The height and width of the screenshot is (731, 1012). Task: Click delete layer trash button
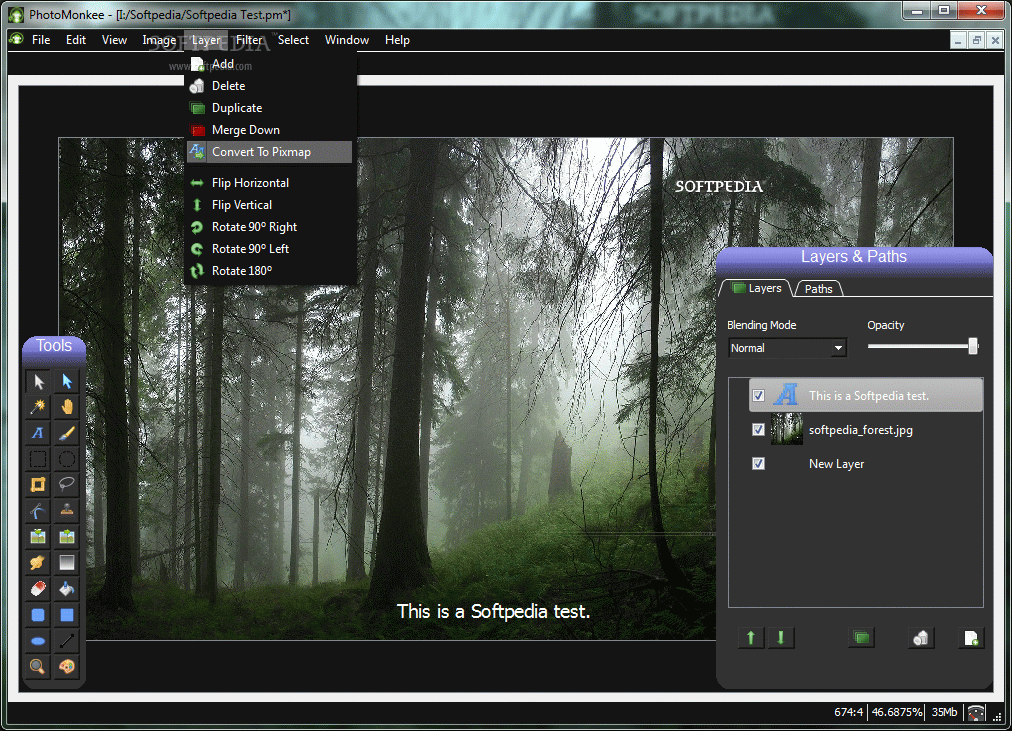(x=921, y=638)
